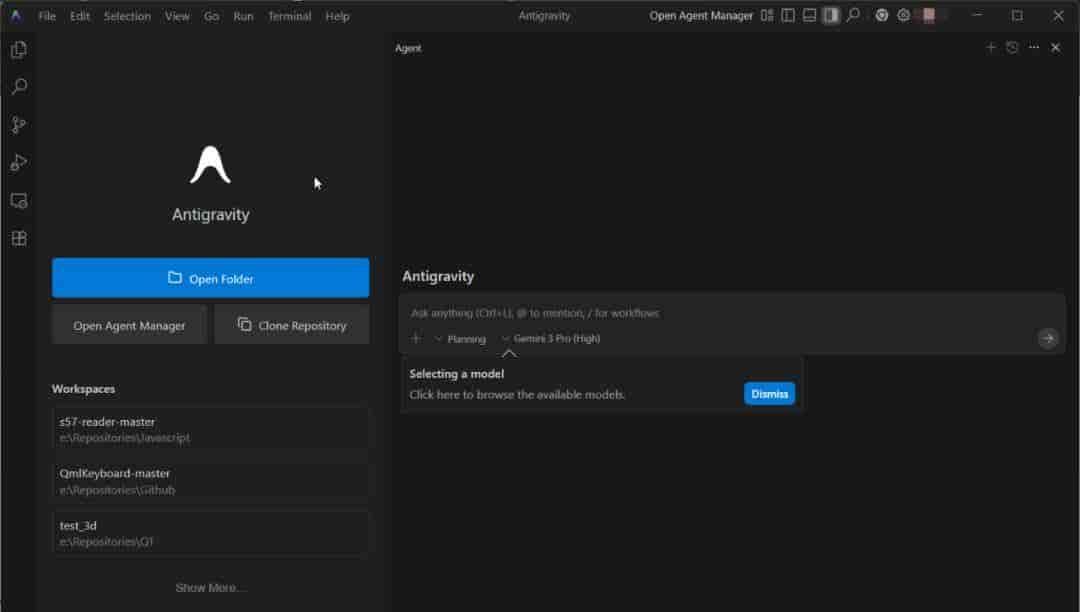This screenshot has width=1080, height=612.
Task: Open the QmlKeyboard-master workspace
Action: tap(209, 481)
